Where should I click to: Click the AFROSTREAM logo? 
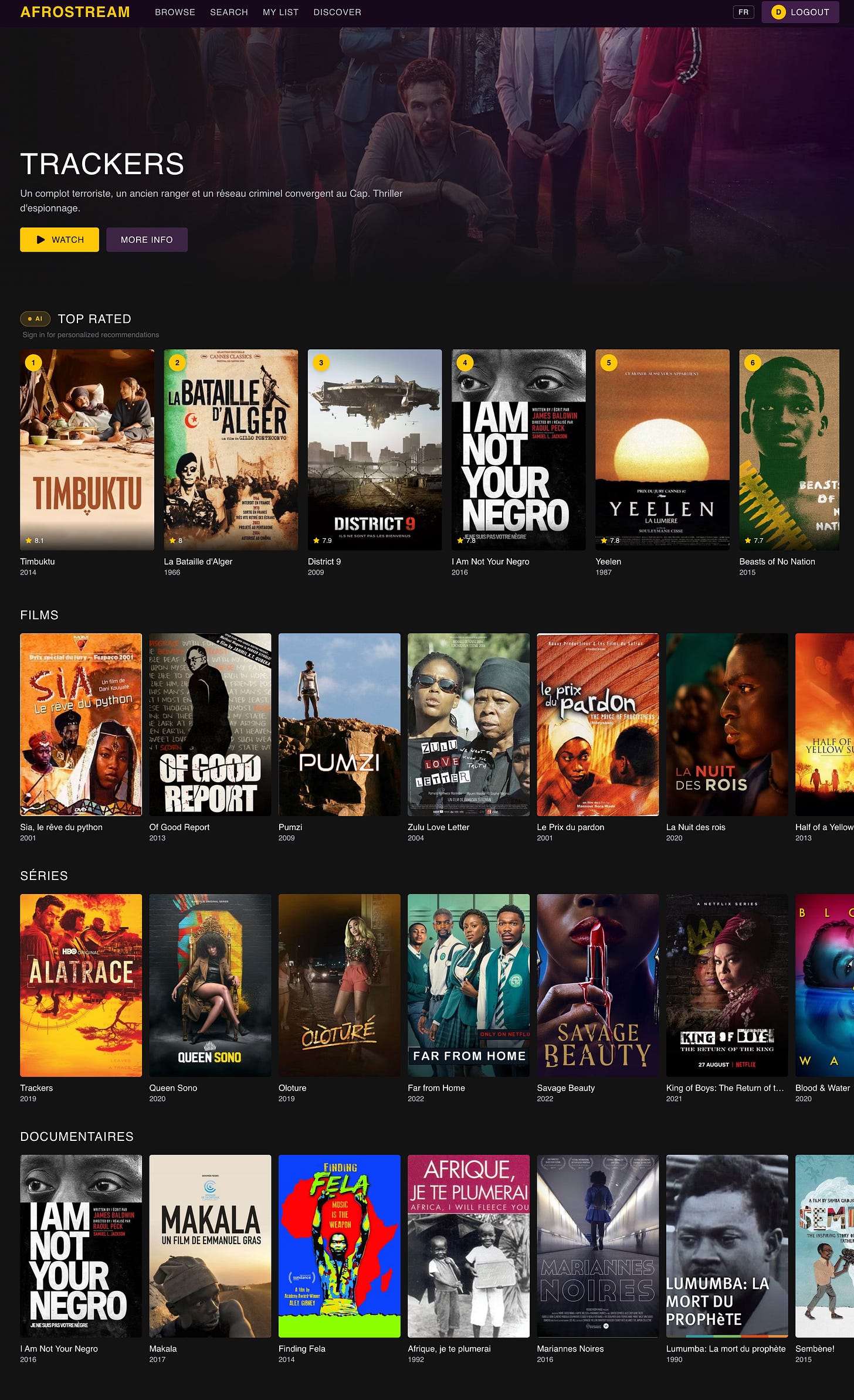(75, 12)
